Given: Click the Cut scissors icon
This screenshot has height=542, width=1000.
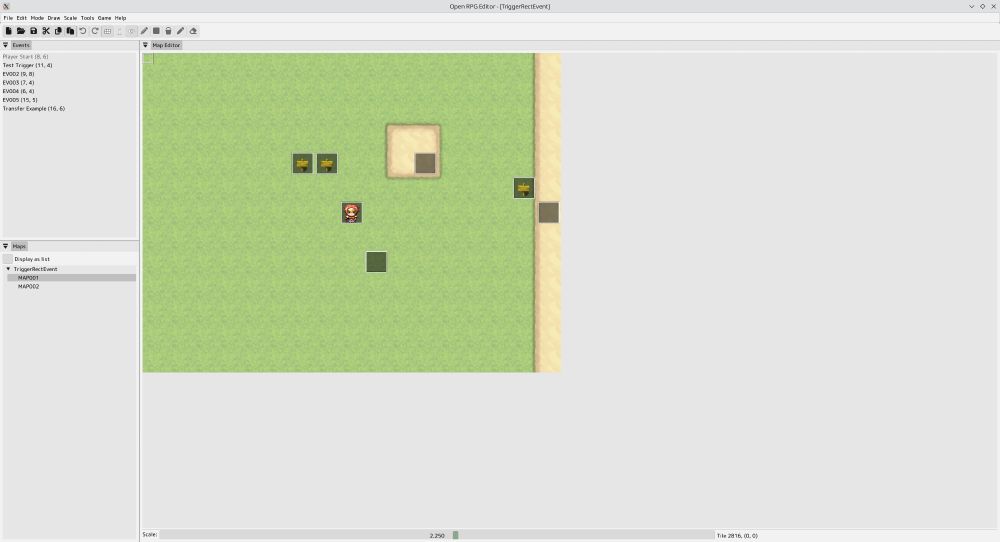Looking at the screenshot, I should (x=46, y=31).
